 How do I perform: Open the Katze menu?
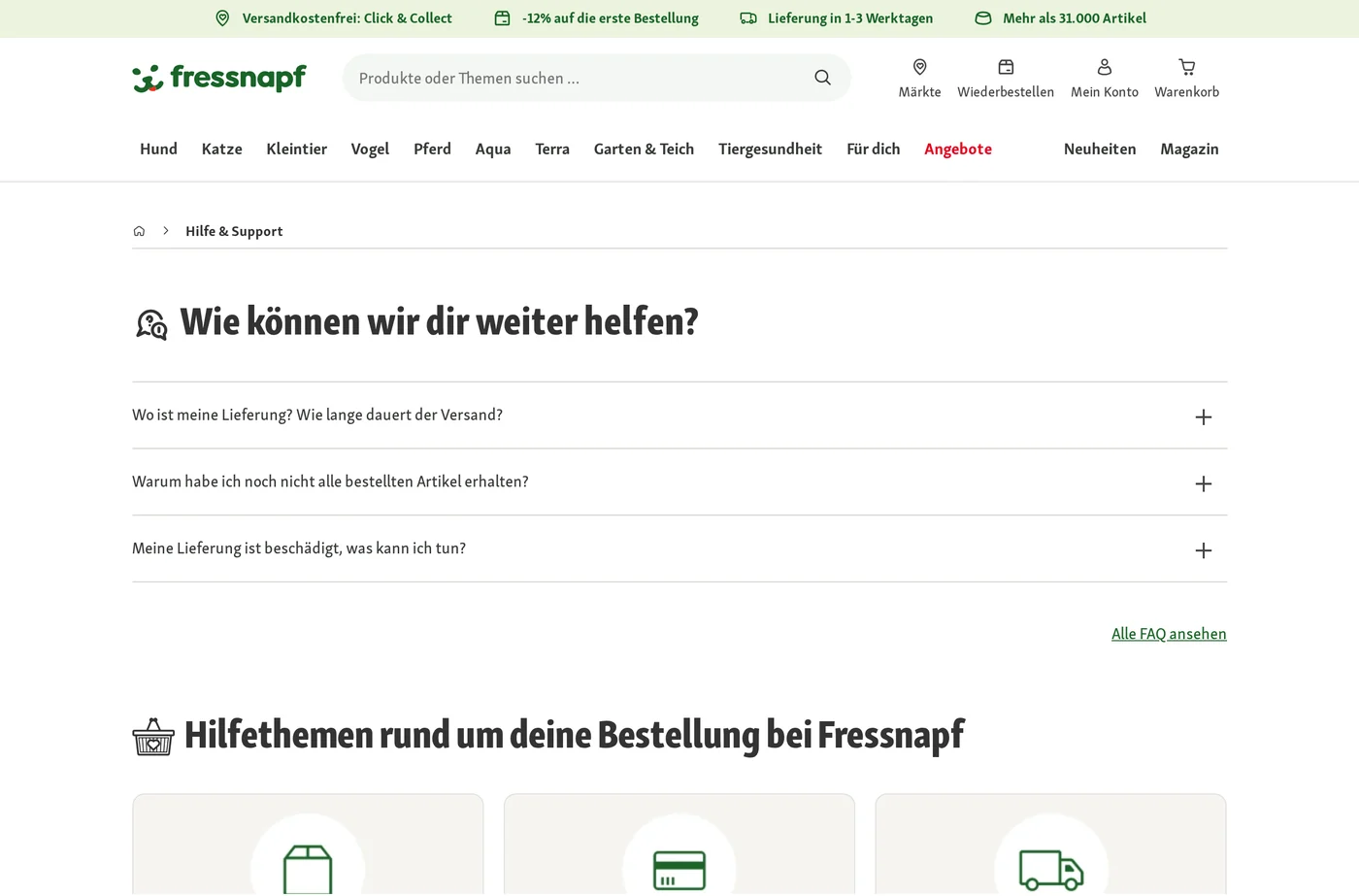point(222,149)
